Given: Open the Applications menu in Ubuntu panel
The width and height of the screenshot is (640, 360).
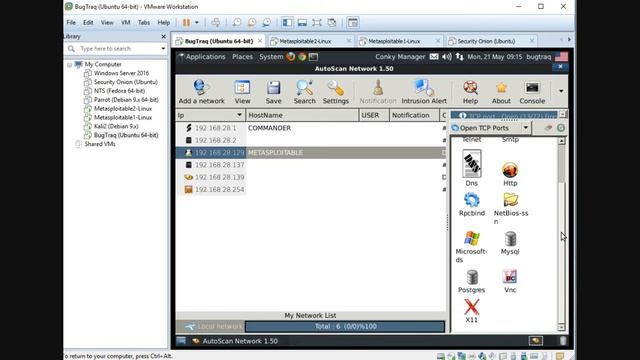Looking at the screenshot, I should coord(202,57).
